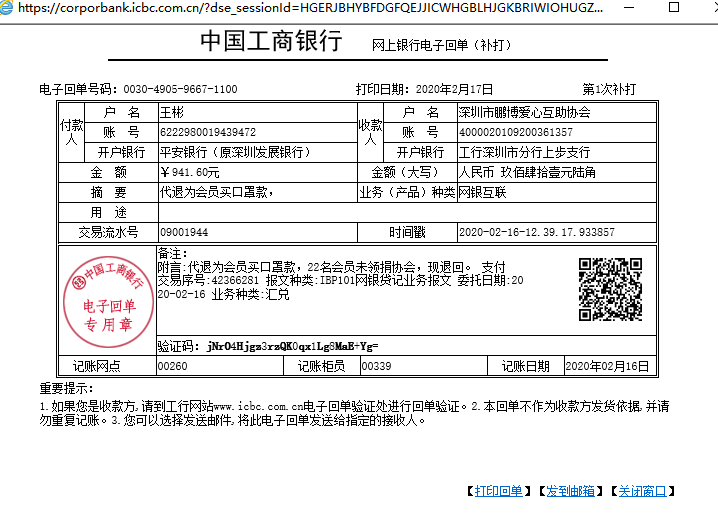
Task: Click the 收款人 label cell
Action: [370, 132]
